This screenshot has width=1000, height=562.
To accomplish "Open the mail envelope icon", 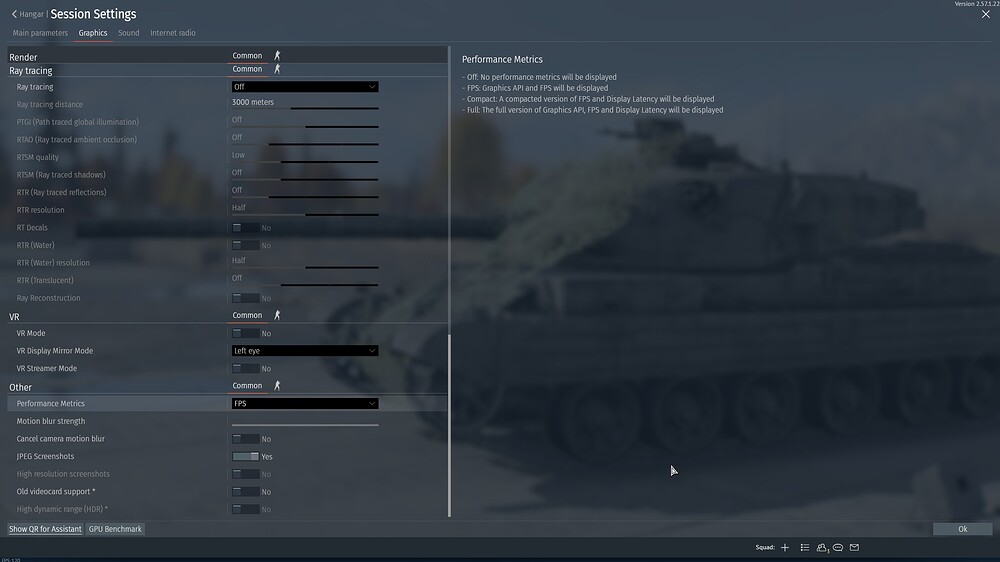I will pyautogui.click(x=855, y=547).
